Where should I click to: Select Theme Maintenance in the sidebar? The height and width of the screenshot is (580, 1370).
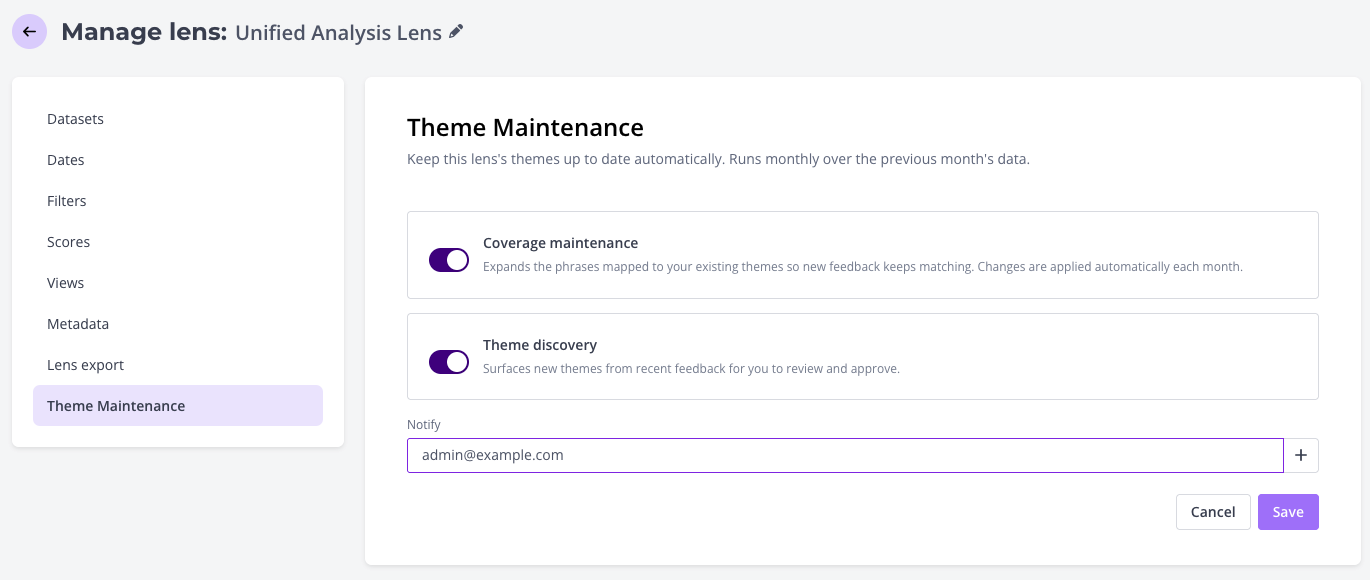(178, 406)
